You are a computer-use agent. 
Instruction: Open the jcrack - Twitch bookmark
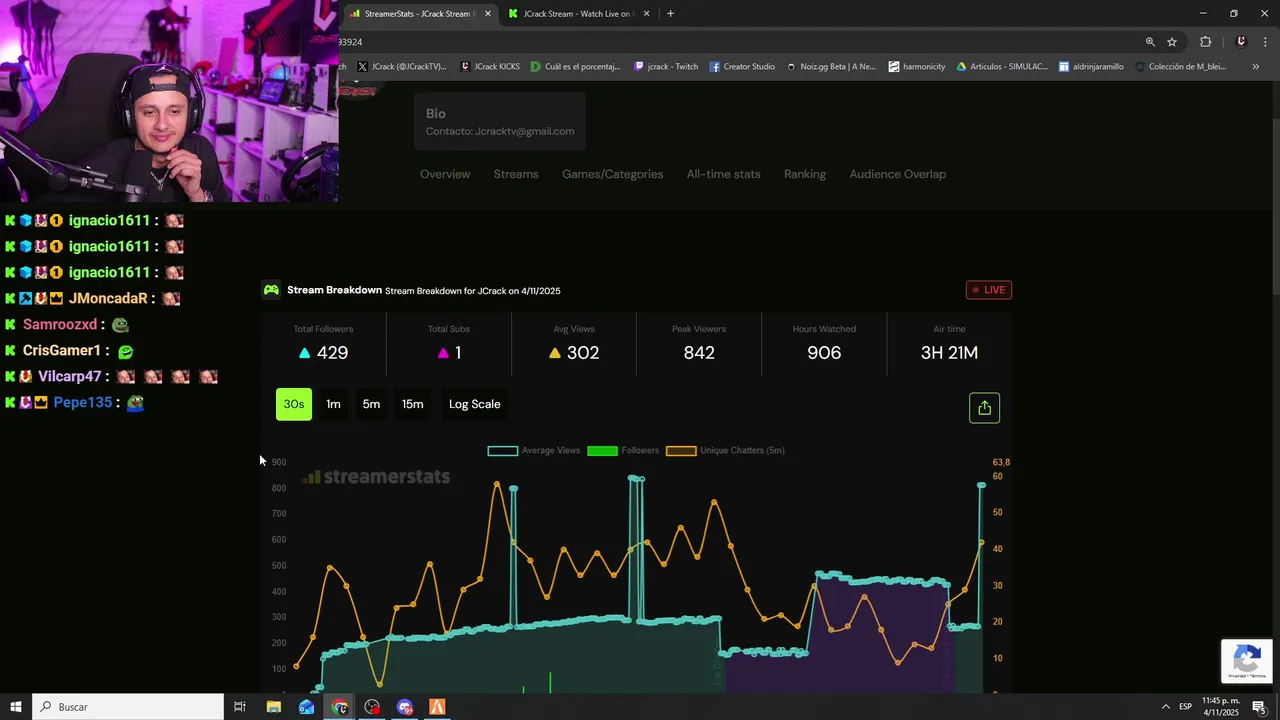coord(666,67)
